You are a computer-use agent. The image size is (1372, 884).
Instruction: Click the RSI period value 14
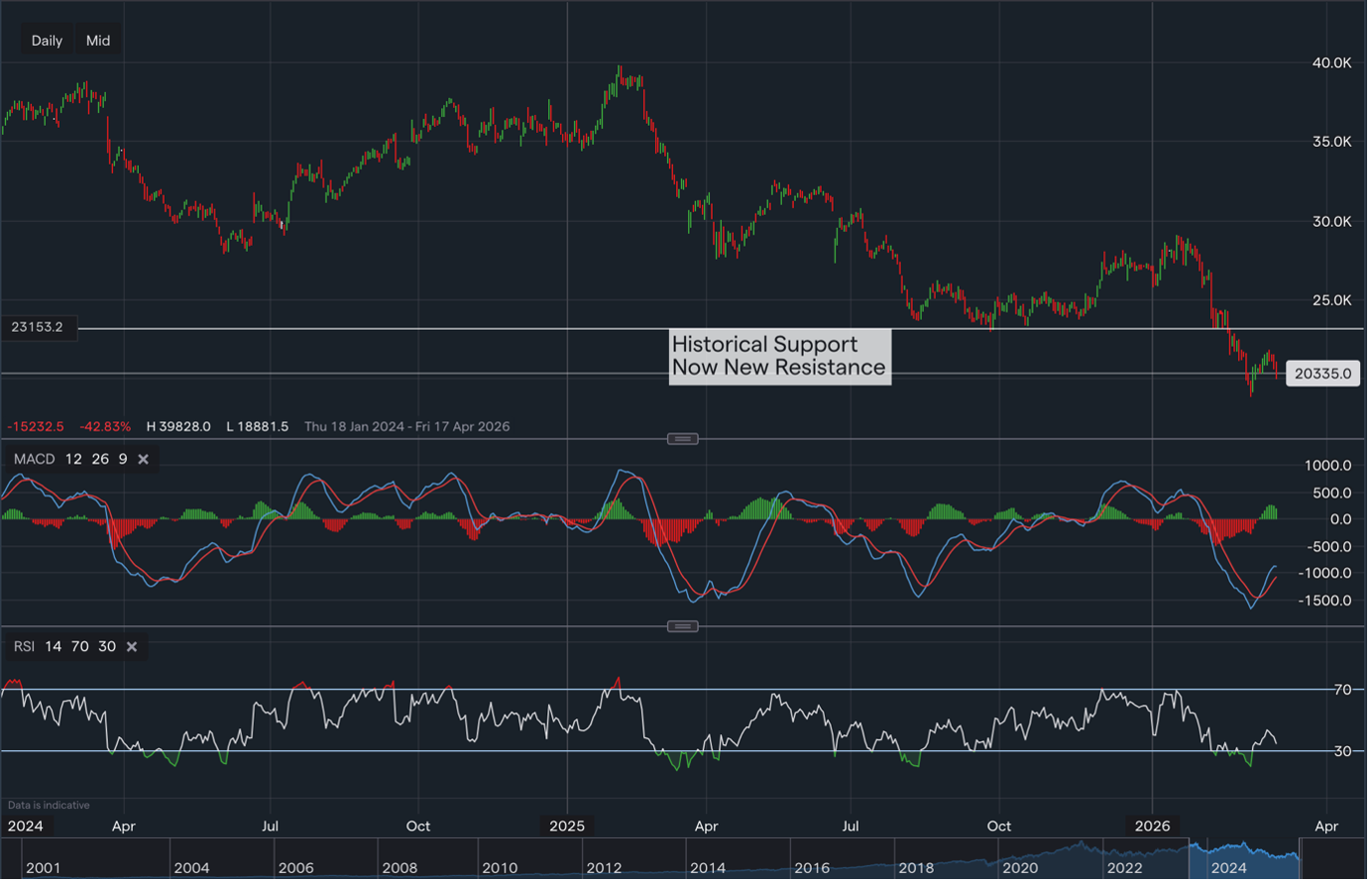point(54,646)
